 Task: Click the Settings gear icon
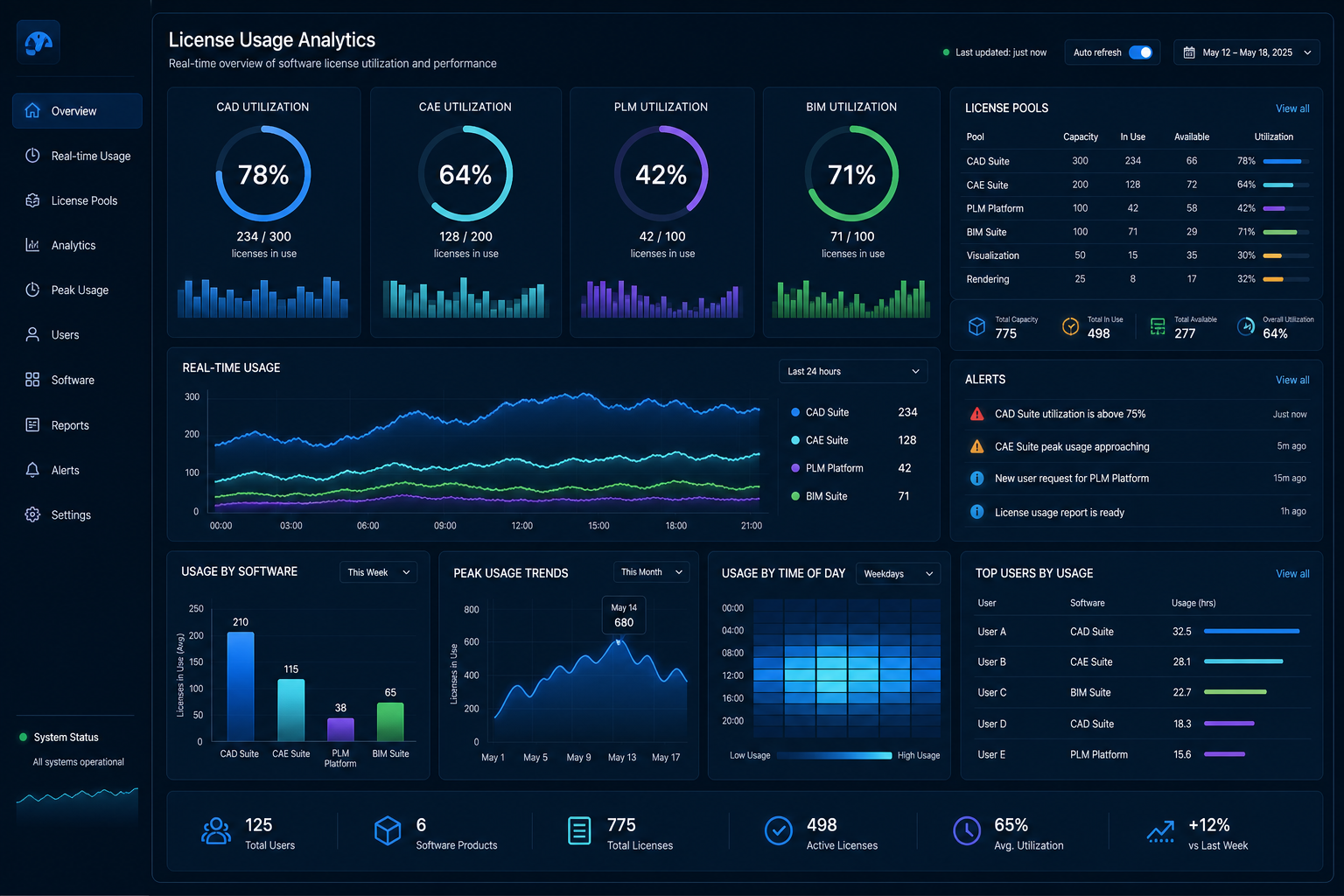click(32, 514)
